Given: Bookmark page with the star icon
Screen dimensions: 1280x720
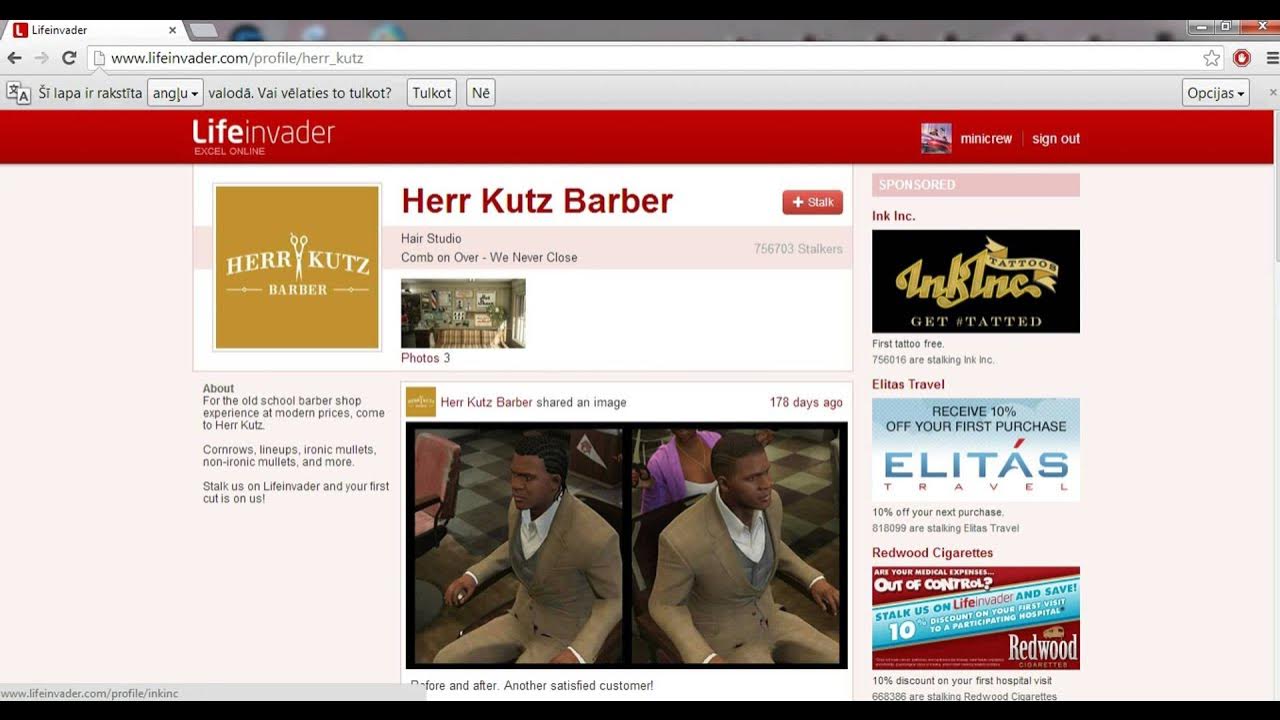Looking at the screenshot, I should 1212,58.
